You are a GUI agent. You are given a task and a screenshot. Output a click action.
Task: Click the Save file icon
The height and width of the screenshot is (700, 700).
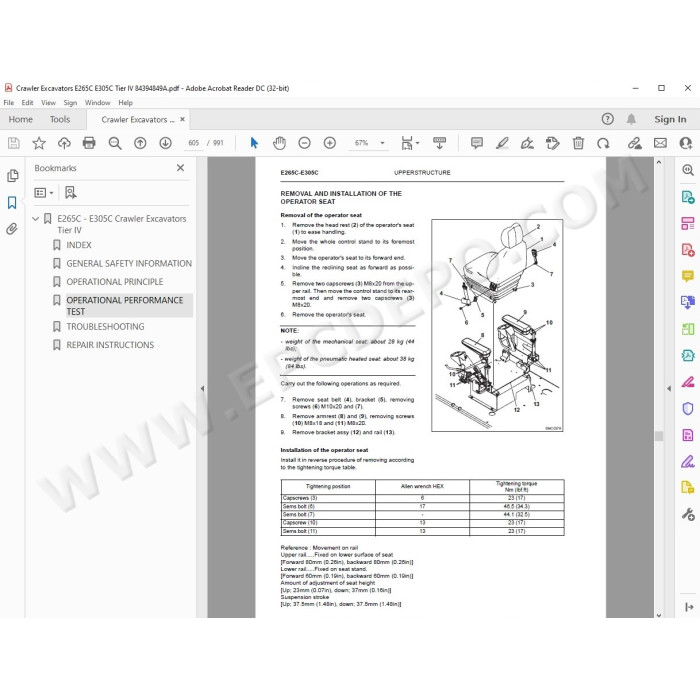[14, 143]
